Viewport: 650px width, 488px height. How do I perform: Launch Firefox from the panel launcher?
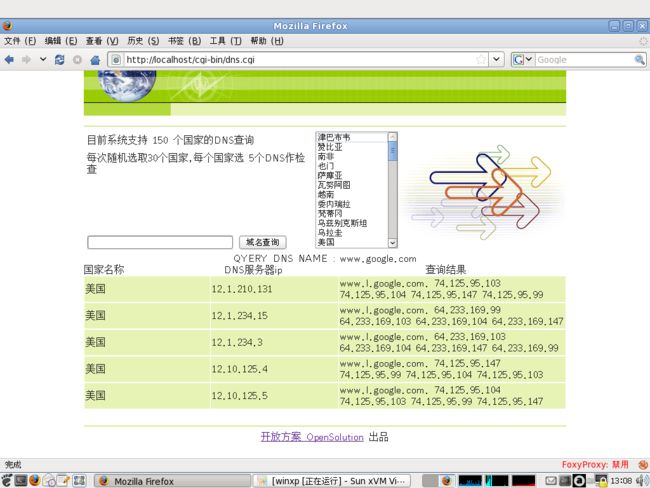(x=35, y=481)
